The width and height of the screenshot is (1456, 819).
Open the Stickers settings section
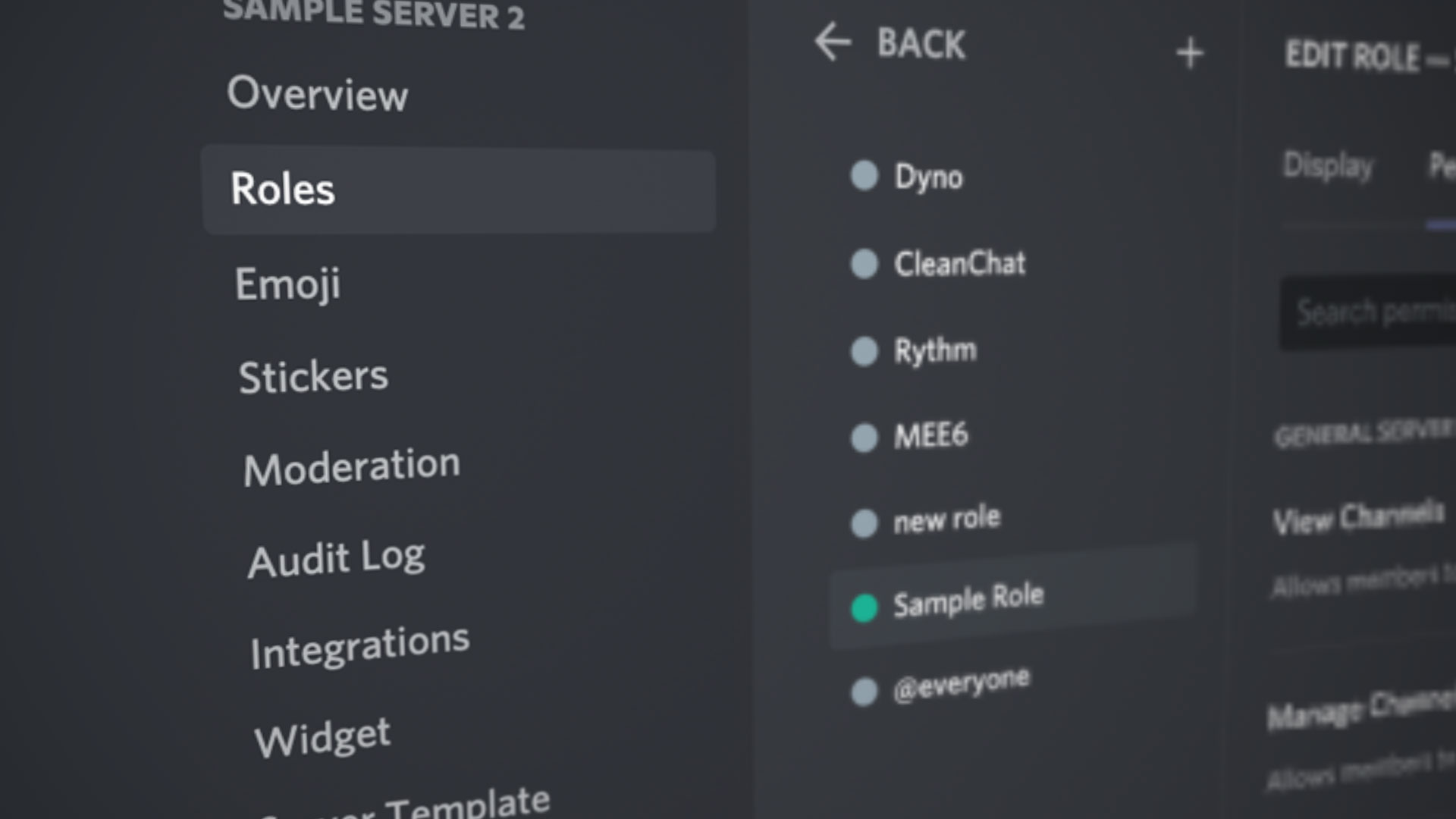pyautogui.click(x=314, y=375)
